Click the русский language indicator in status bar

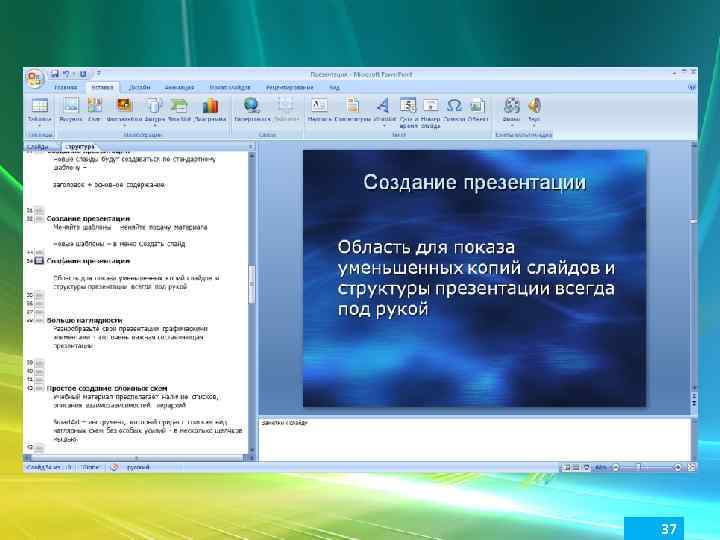138,467
